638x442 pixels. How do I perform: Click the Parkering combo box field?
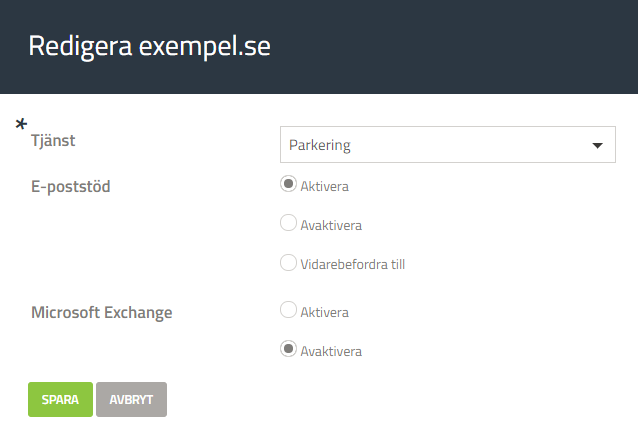448,144
